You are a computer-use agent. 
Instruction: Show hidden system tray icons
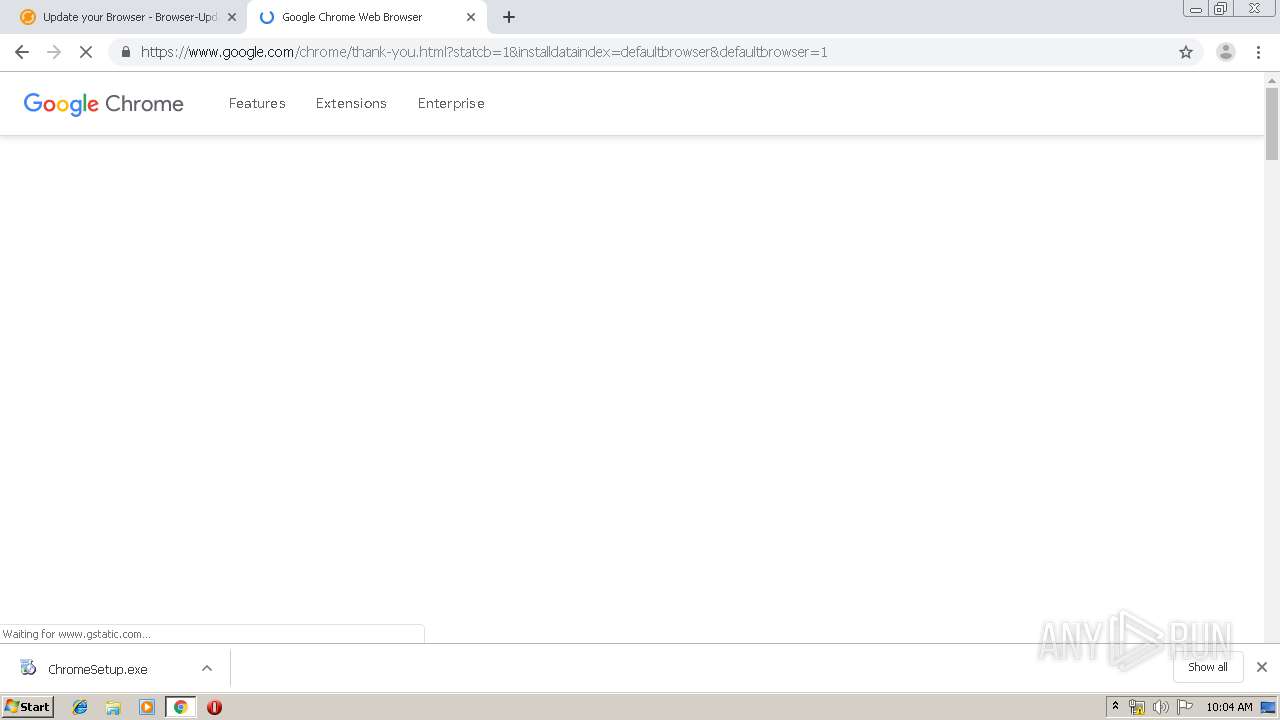point(1116,707)
